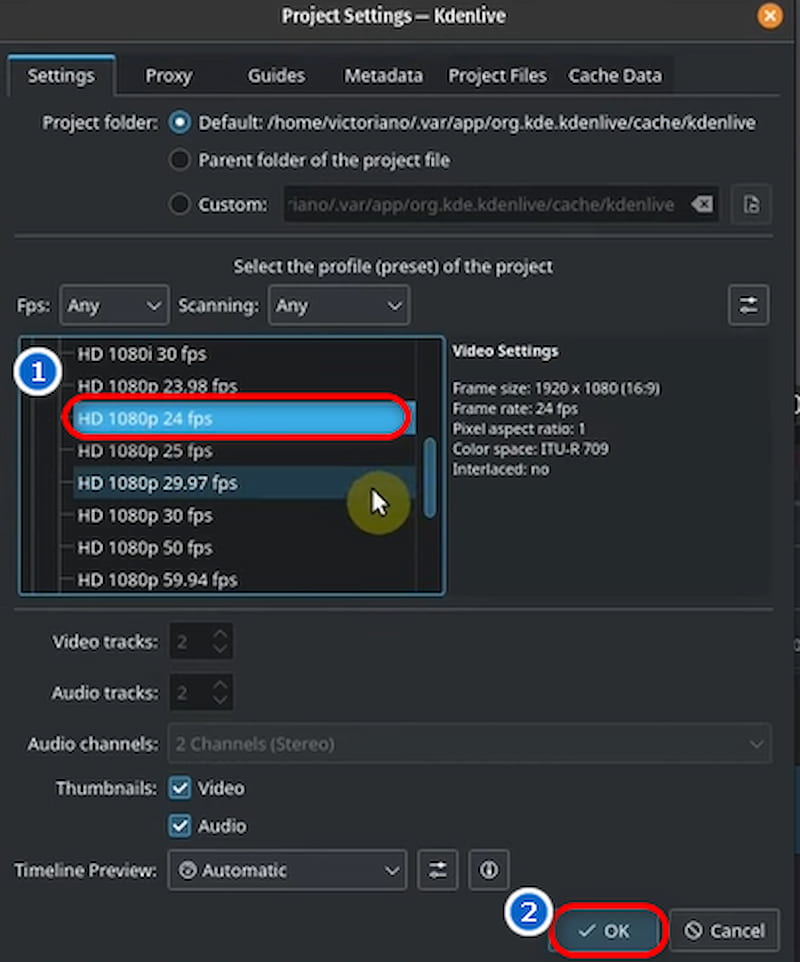This screenshot has height=962, width=800.
Task: Open the Fps filter dropdown
Action: pos(114,305)
